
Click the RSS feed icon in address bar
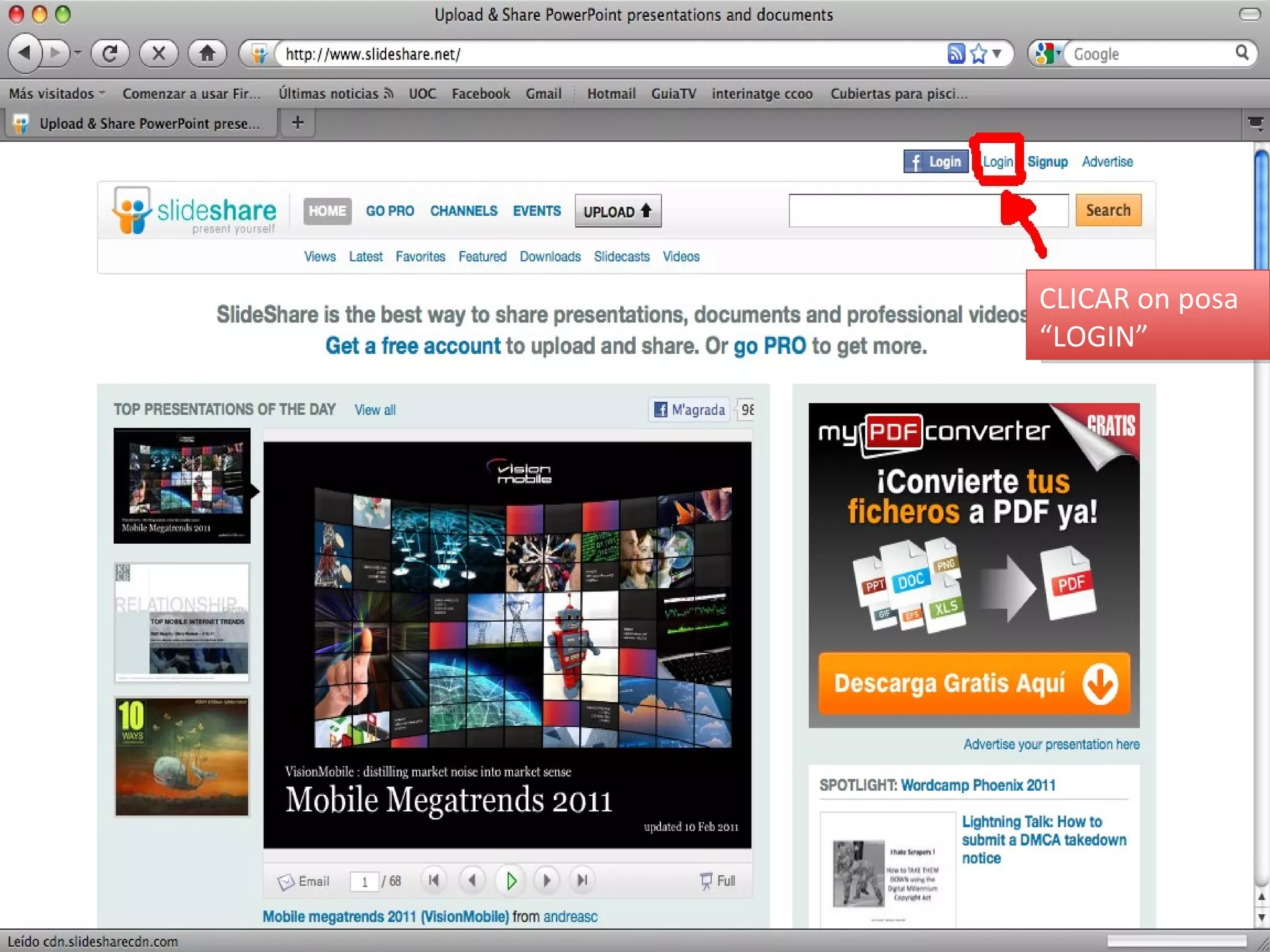click(956, 54)
